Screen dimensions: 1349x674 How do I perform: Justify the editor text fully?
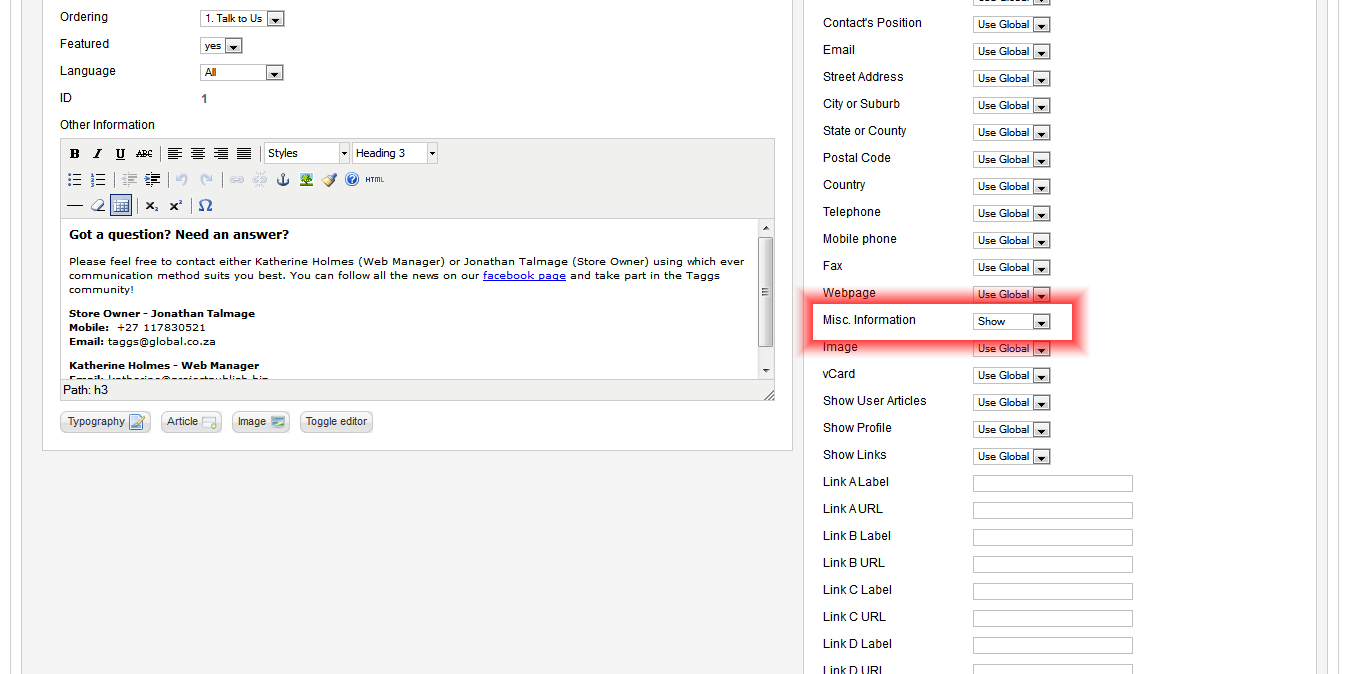coord(244,154)
